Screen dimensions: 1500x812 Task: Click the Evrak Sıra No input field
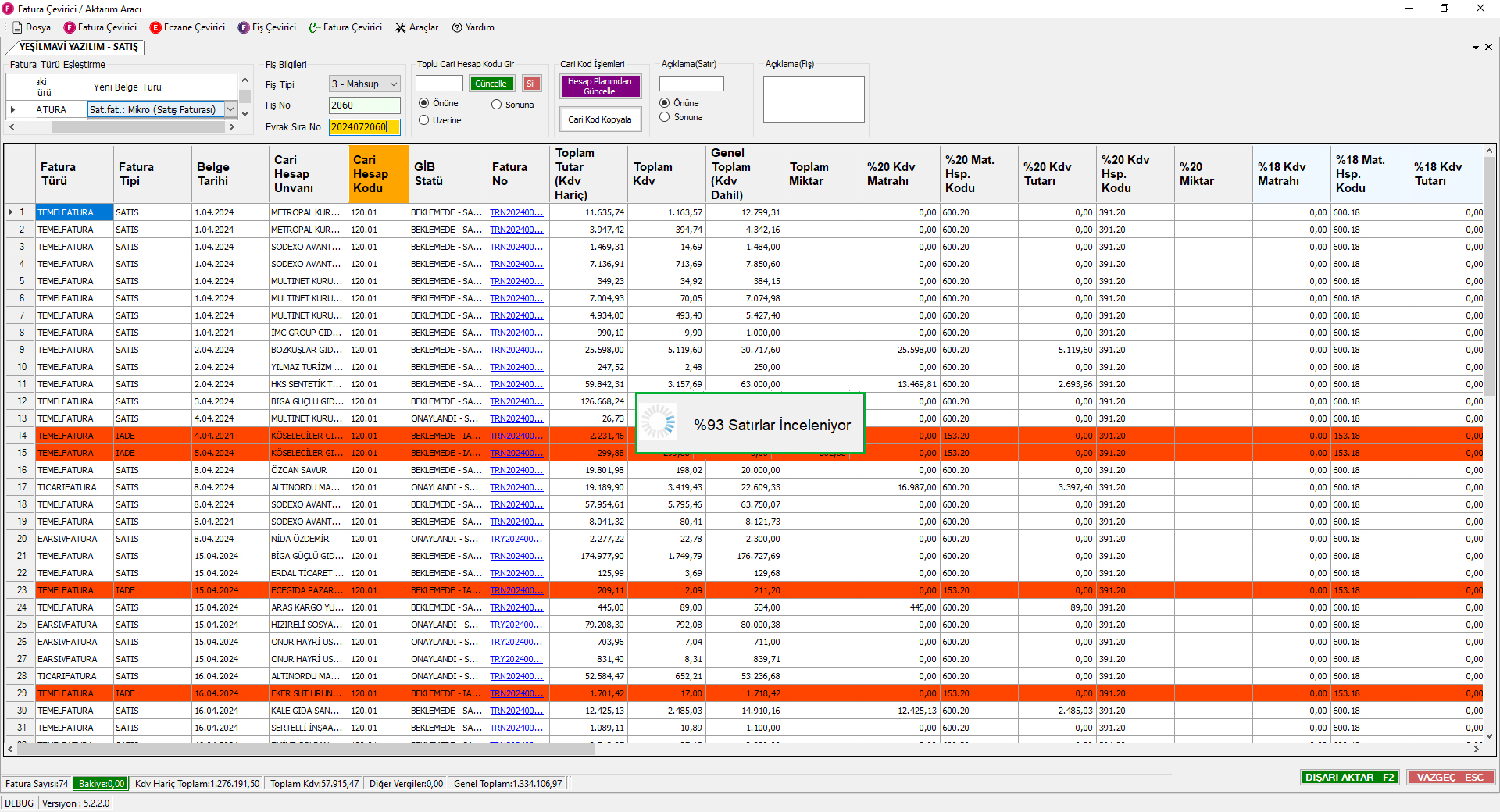point(364,127)
